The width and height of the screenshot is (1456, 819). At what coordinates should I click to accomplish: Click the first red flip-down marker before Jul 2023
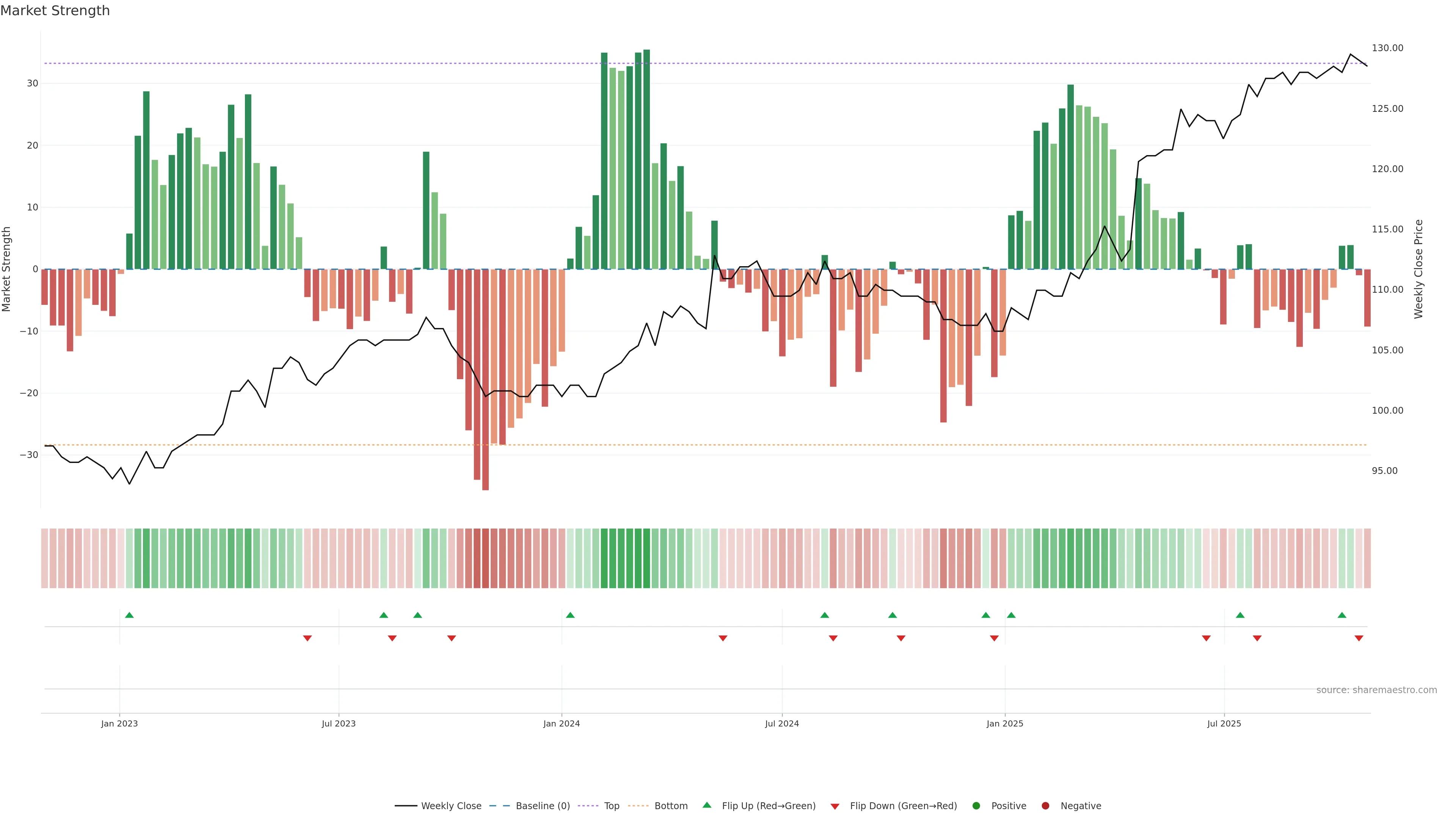click(x=308, y=638)
